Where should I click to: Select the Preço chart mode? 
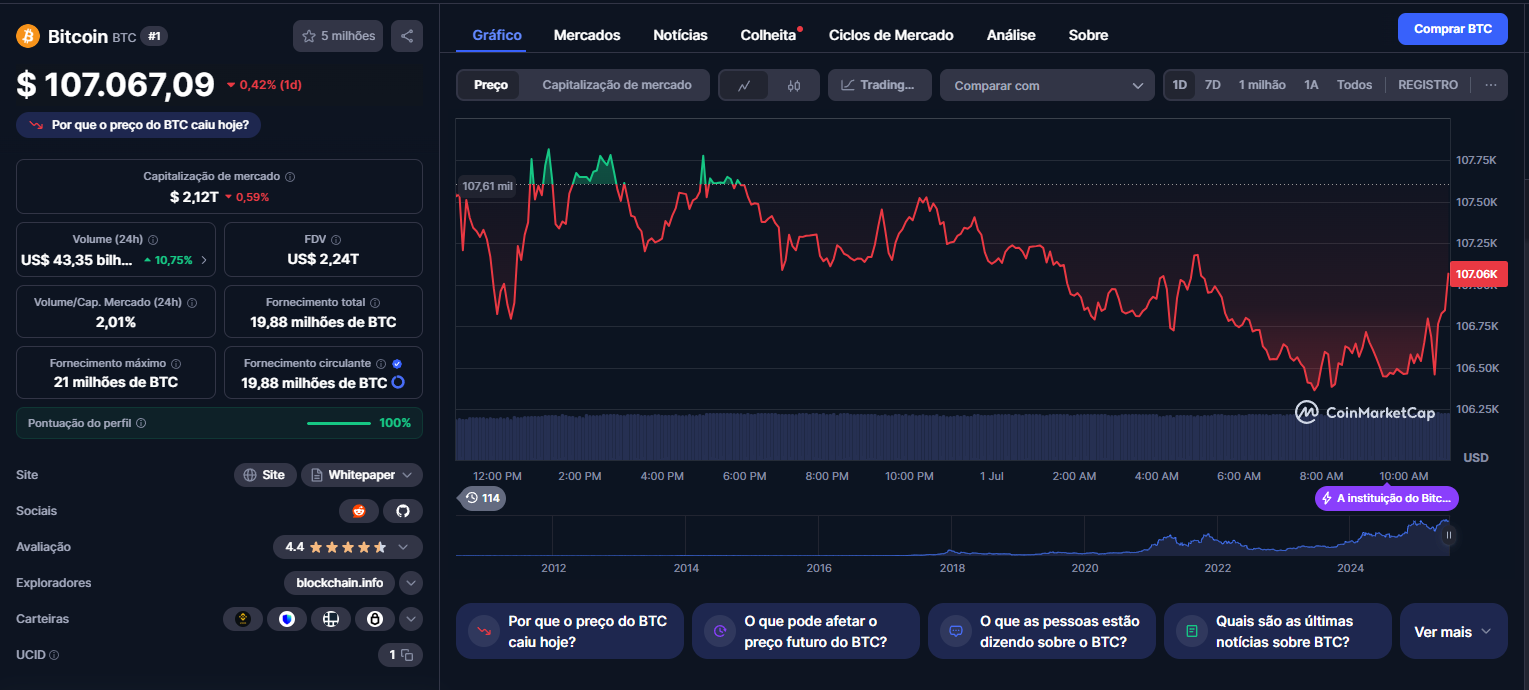point(491,85)
